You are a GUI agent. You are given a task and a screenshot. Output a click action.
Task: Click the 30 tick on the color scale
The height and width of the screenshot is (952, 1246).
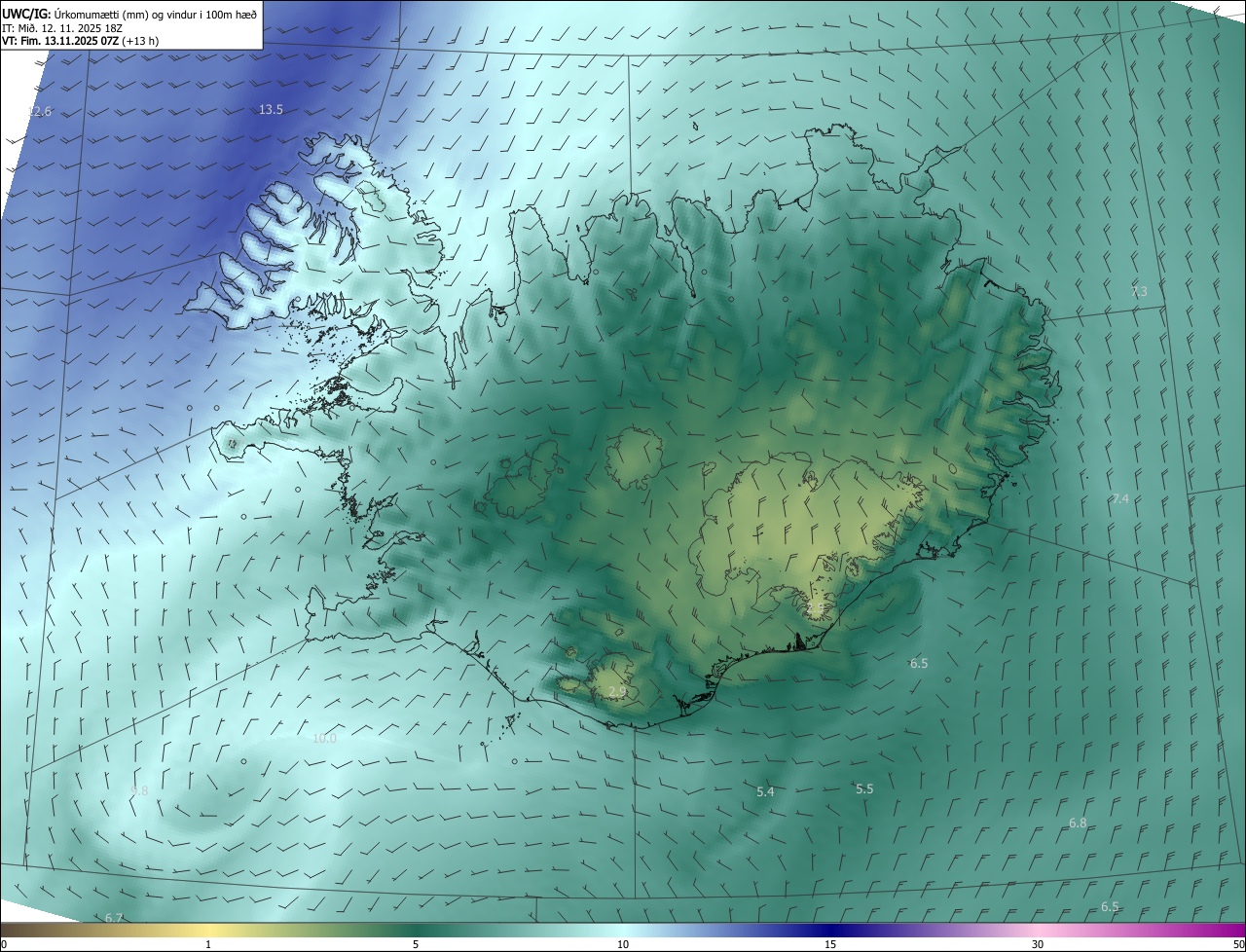point(1038,944)
